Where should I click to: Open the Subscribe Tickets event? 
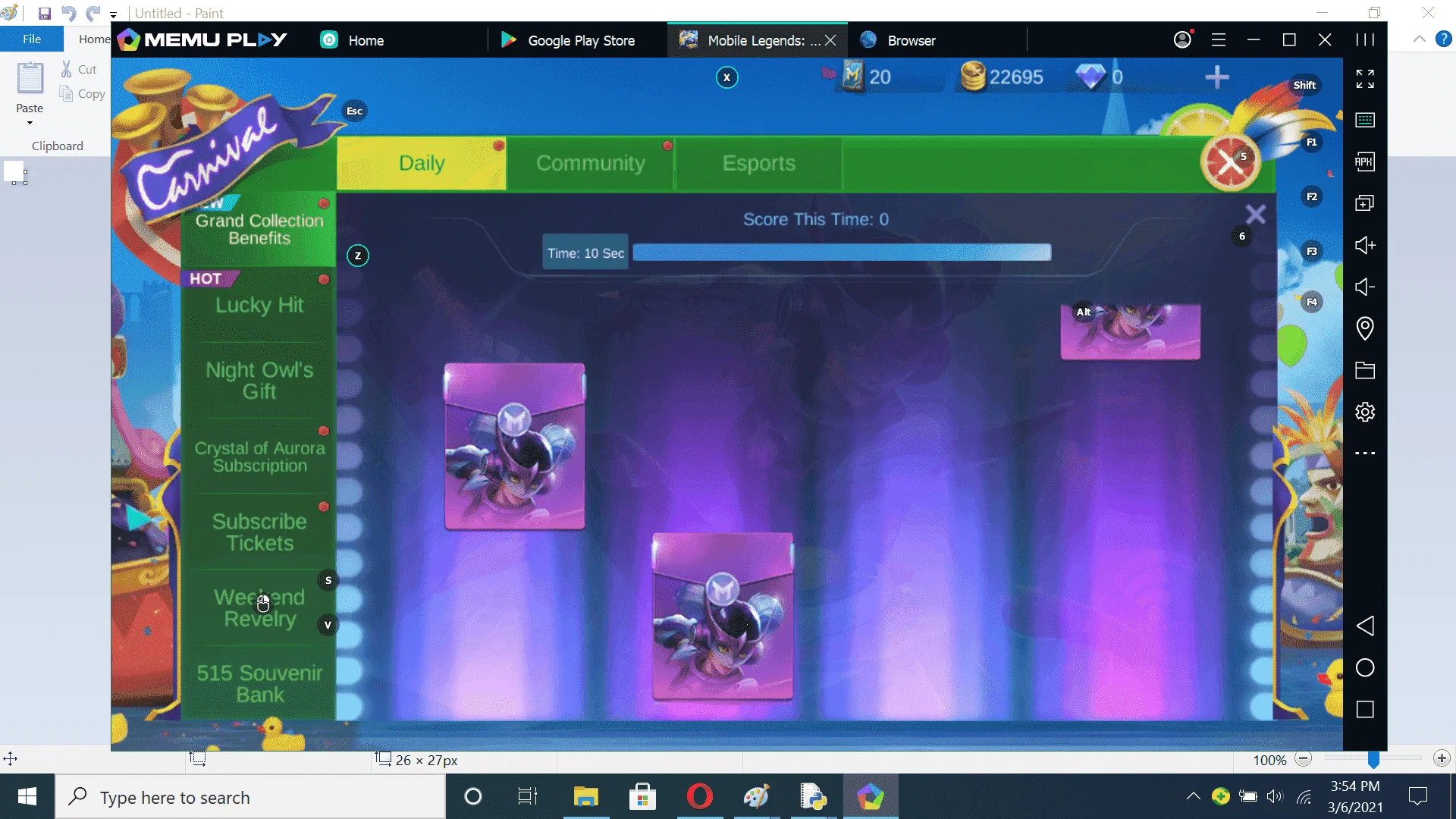[x=259, y=532]
